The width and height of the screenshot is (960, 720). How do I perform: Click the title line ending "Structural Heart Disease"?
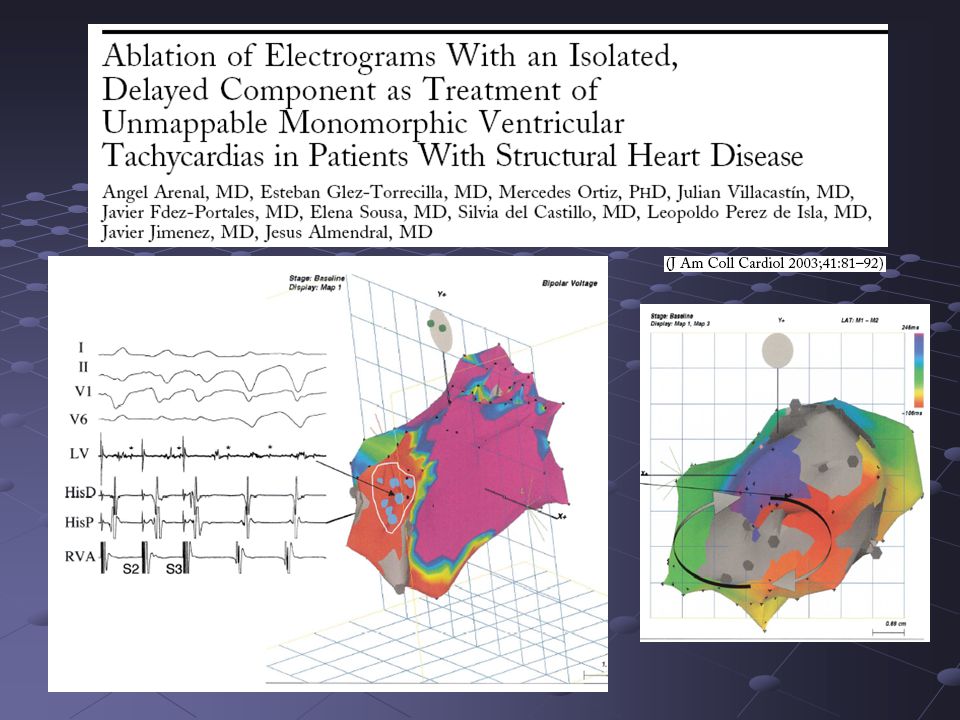452,156
